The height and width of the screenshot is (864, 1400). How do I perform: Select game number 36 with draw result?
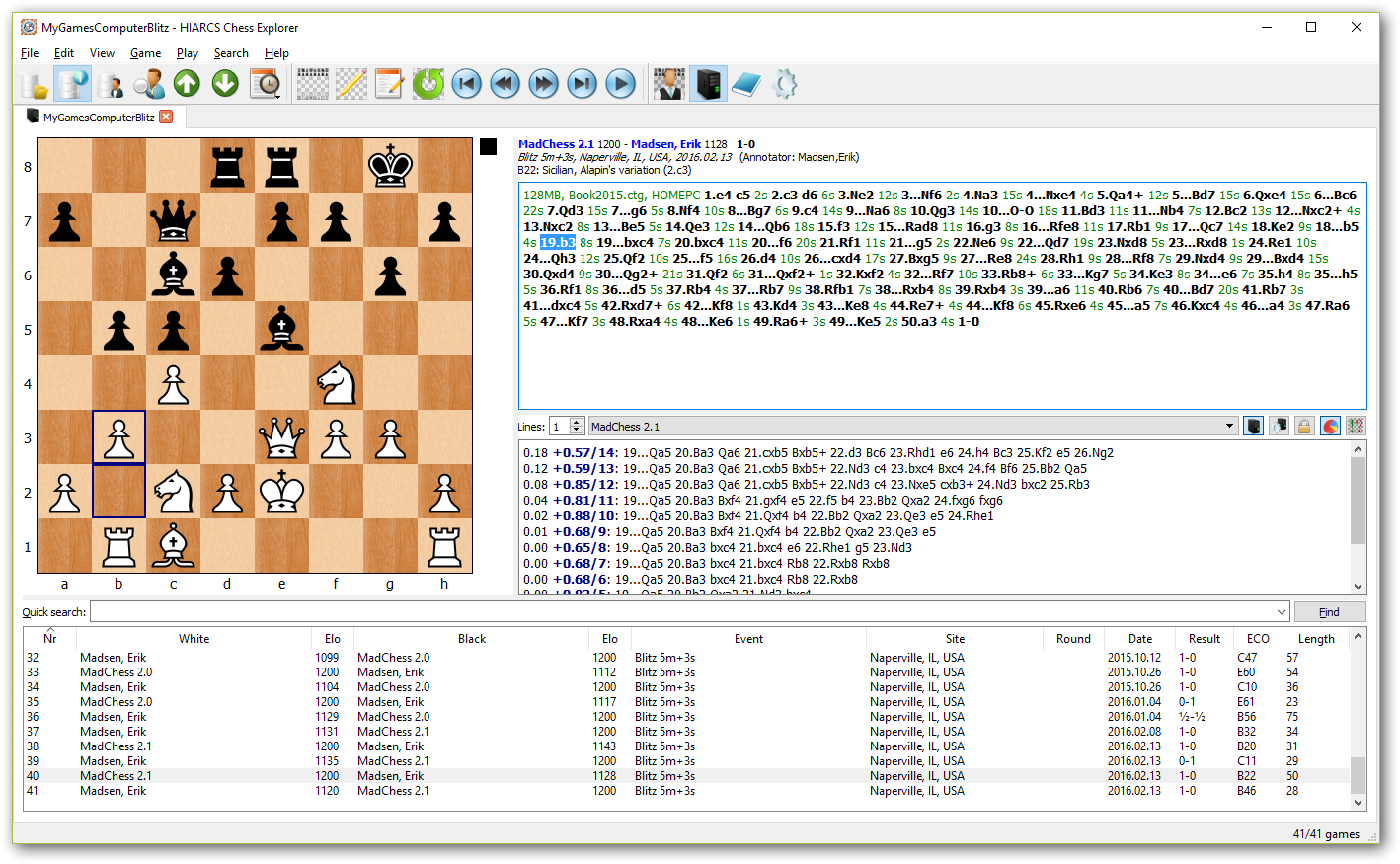coord(686,717)
